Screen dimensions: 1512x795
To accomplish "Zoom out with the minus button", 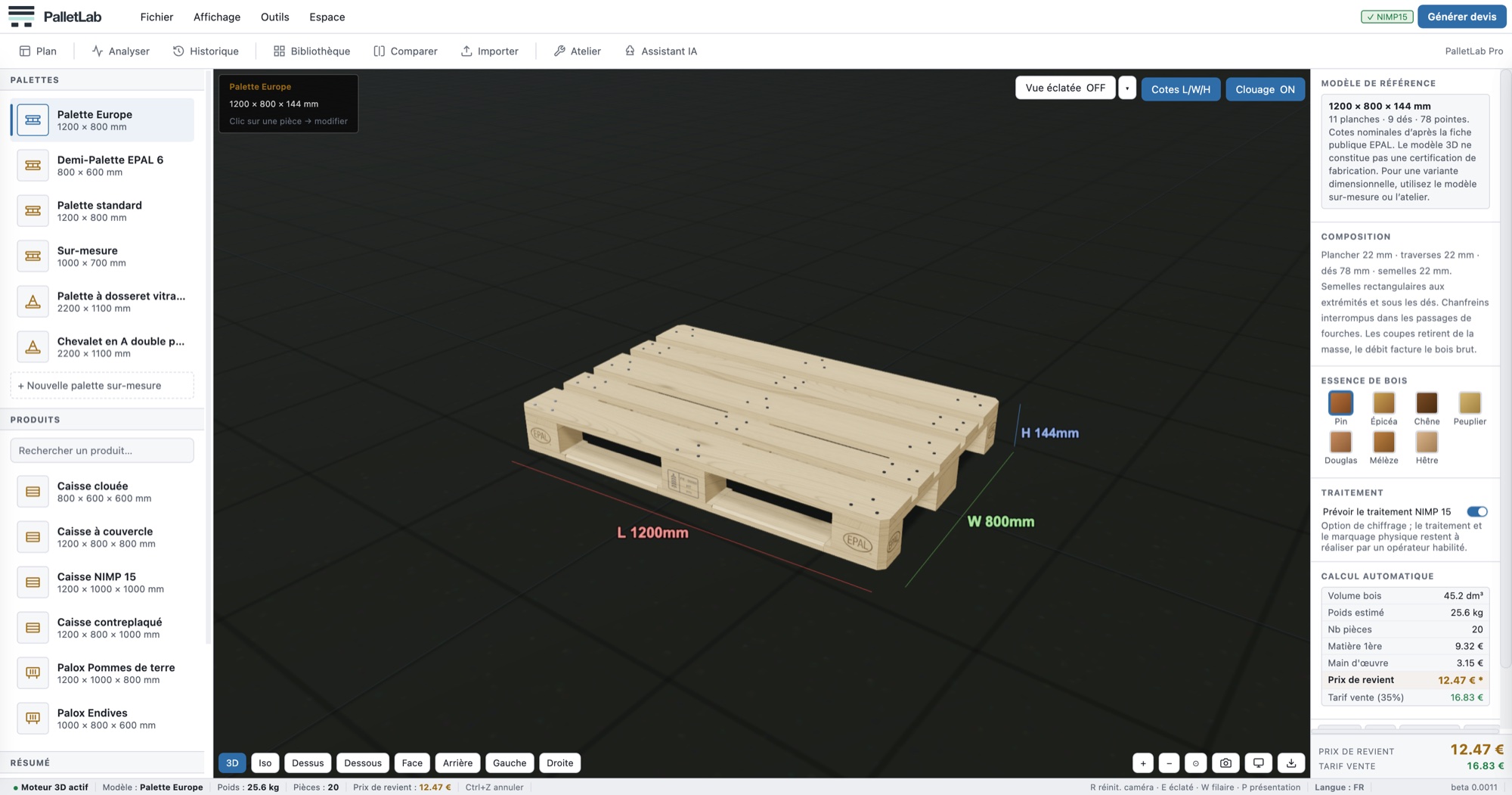I will [1169, 763].
